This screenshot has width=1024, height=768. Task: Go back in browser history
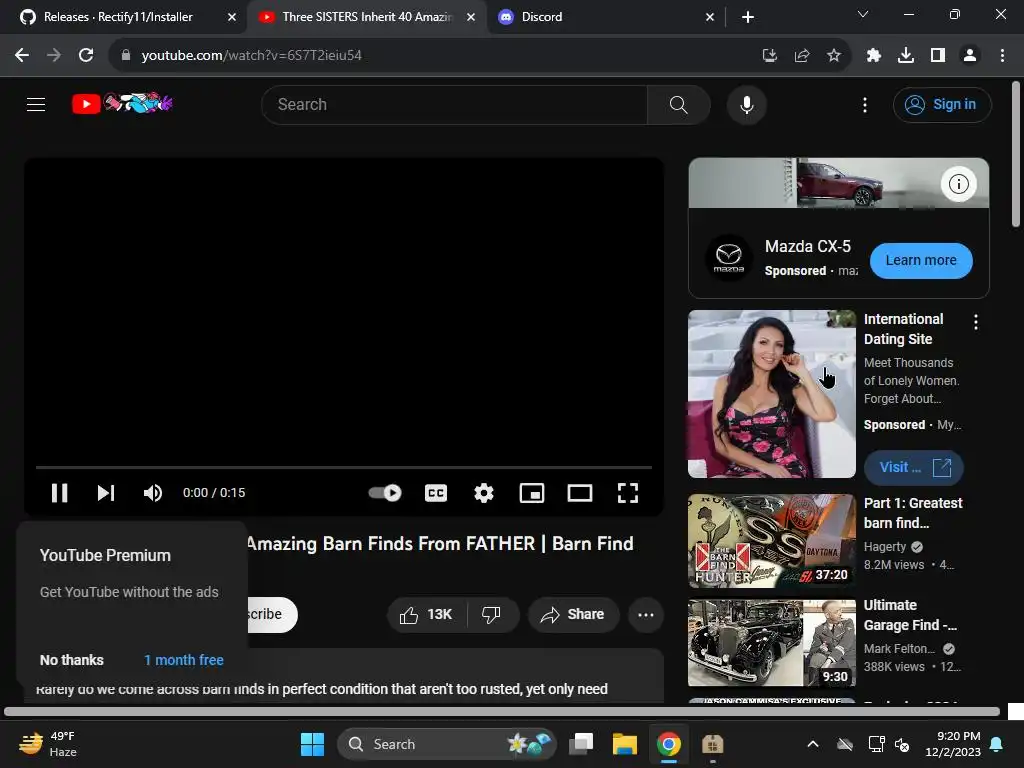[x=22, y=56]
